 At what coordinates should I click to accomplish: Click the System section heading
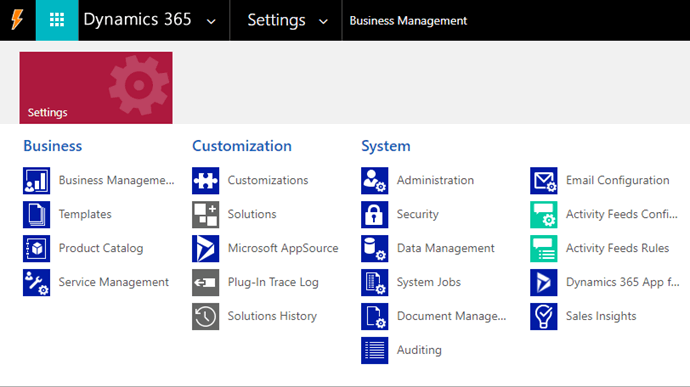[385, 146]
